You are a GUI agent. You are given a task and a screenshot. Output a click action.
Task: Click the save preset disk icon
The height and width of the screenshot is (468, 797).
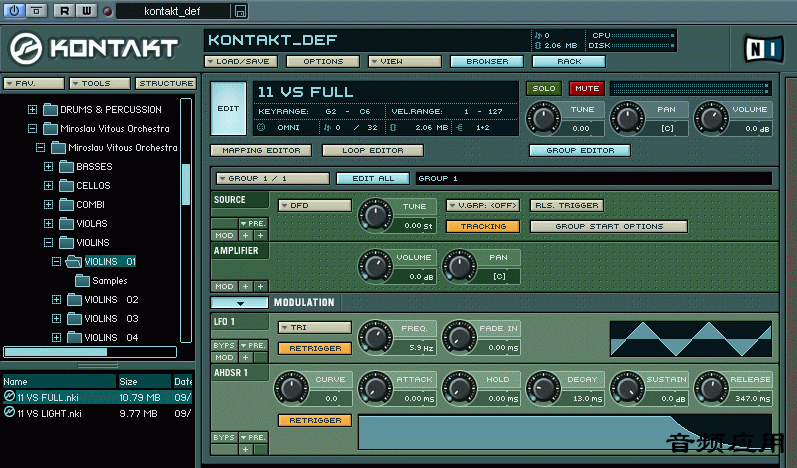pos(240,11)
